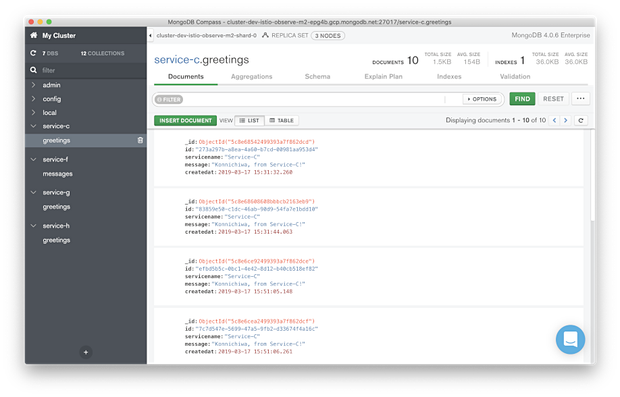Click the 7 DBS counter
The width and height of the screenshot is (620, 397).
50,53
